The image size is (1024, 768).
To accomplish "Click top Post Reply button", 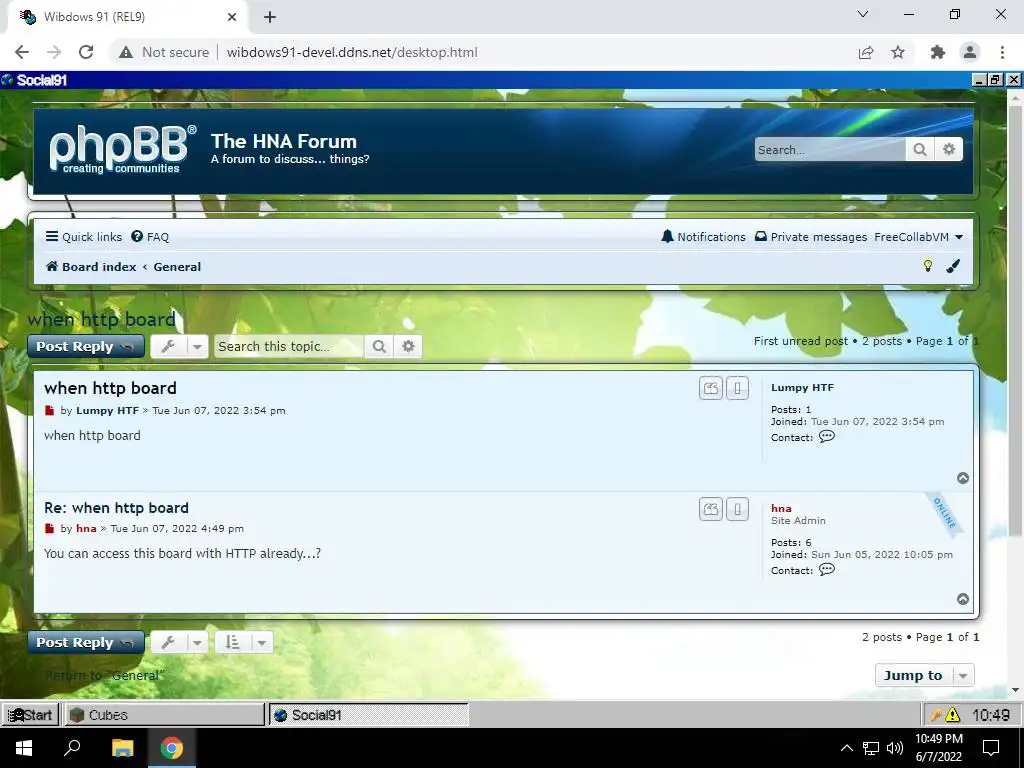I will point(86,346).
